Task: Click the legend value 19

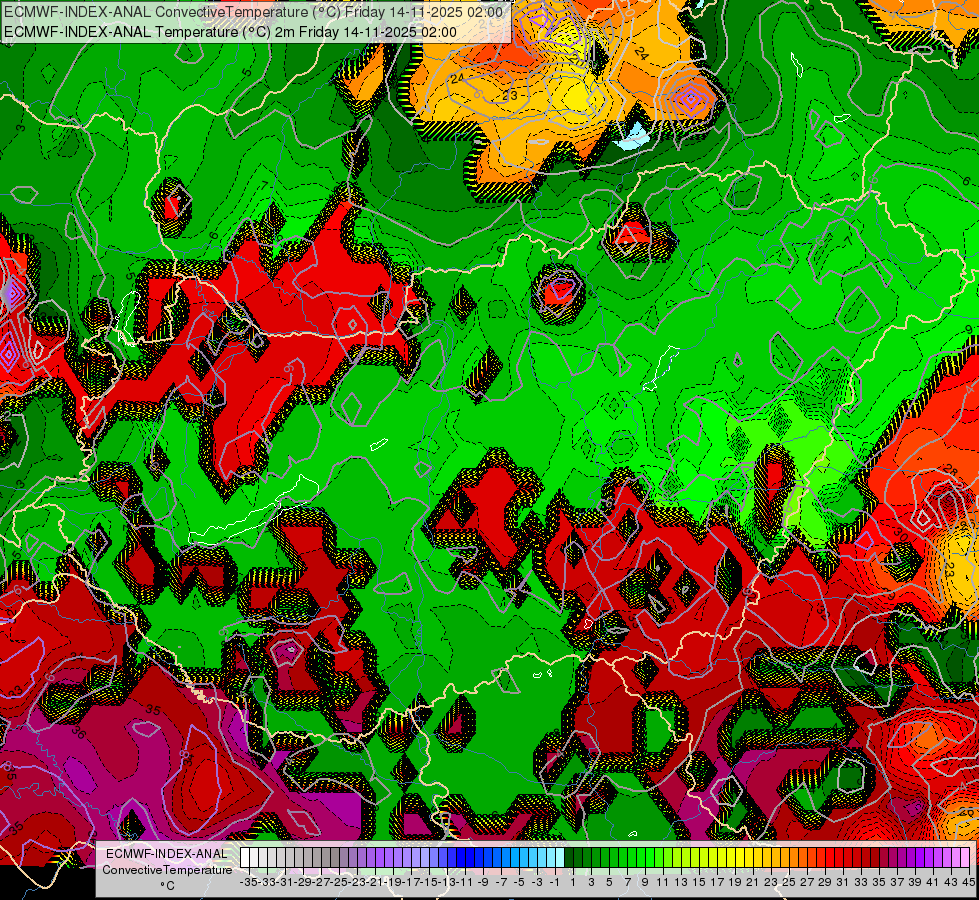Action: (x=735, y=883)
